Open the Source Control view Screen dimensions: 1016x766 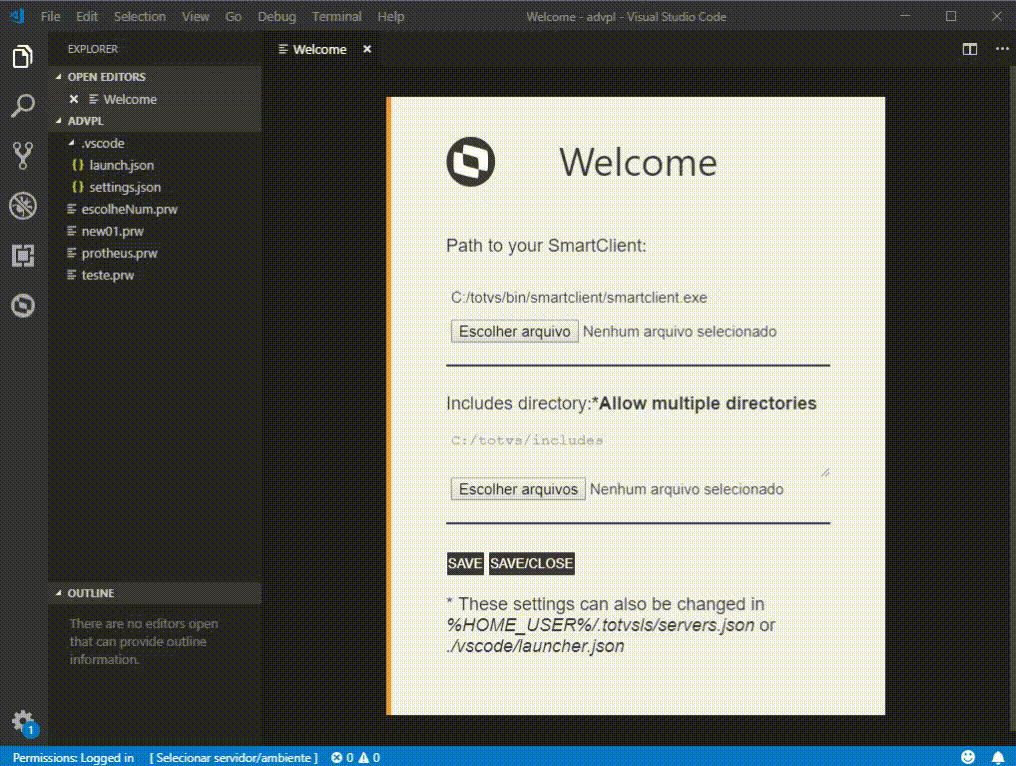click(x=23, y=156)
